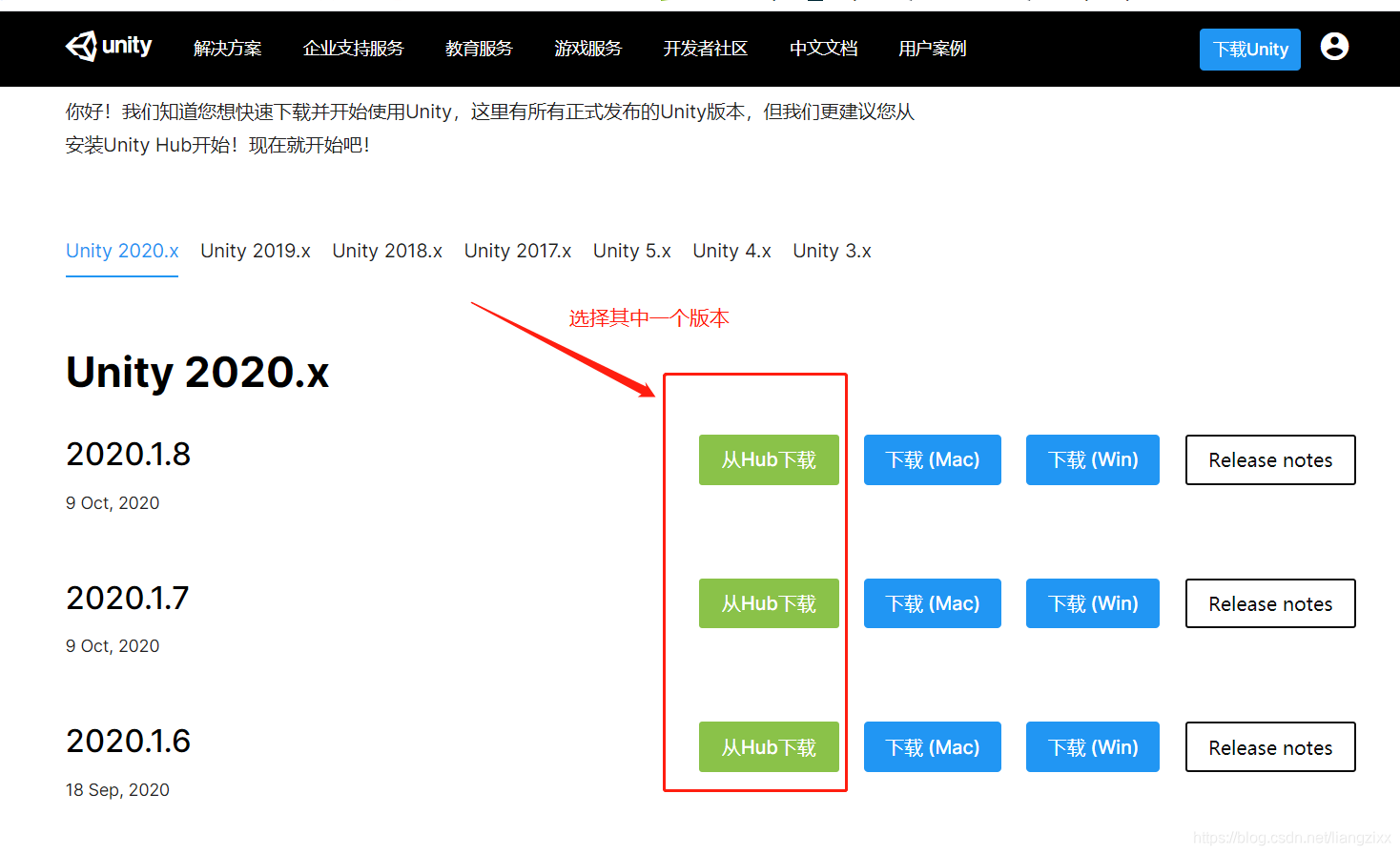Switch to the Unity 2017.x tab

pyautogui.click(x=518, y=251)
